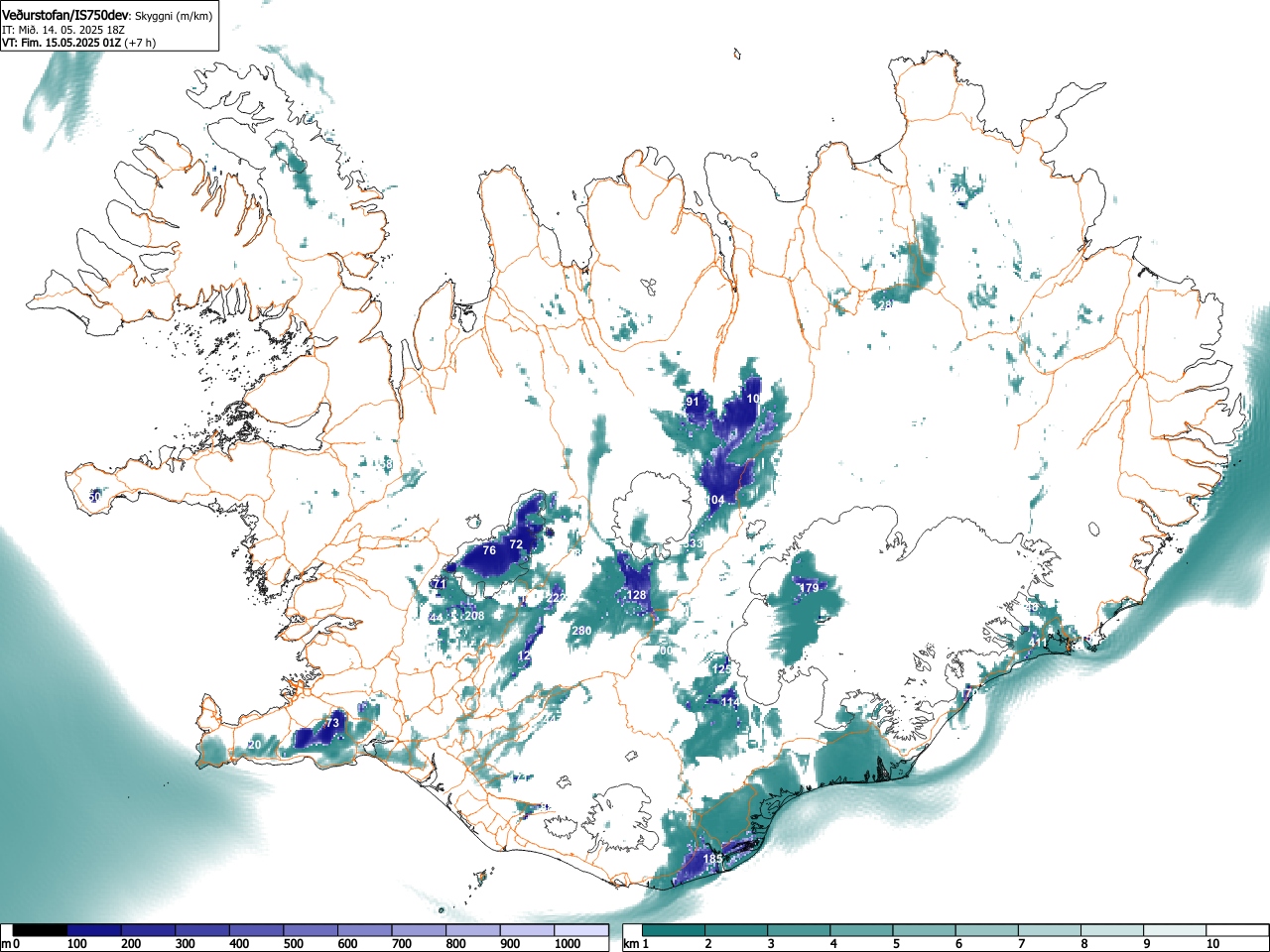Image resolution: width=1270 pixels, height=952 pixels.
Task: Click the '91' visibility value on the map
Action: pos(693,402)
